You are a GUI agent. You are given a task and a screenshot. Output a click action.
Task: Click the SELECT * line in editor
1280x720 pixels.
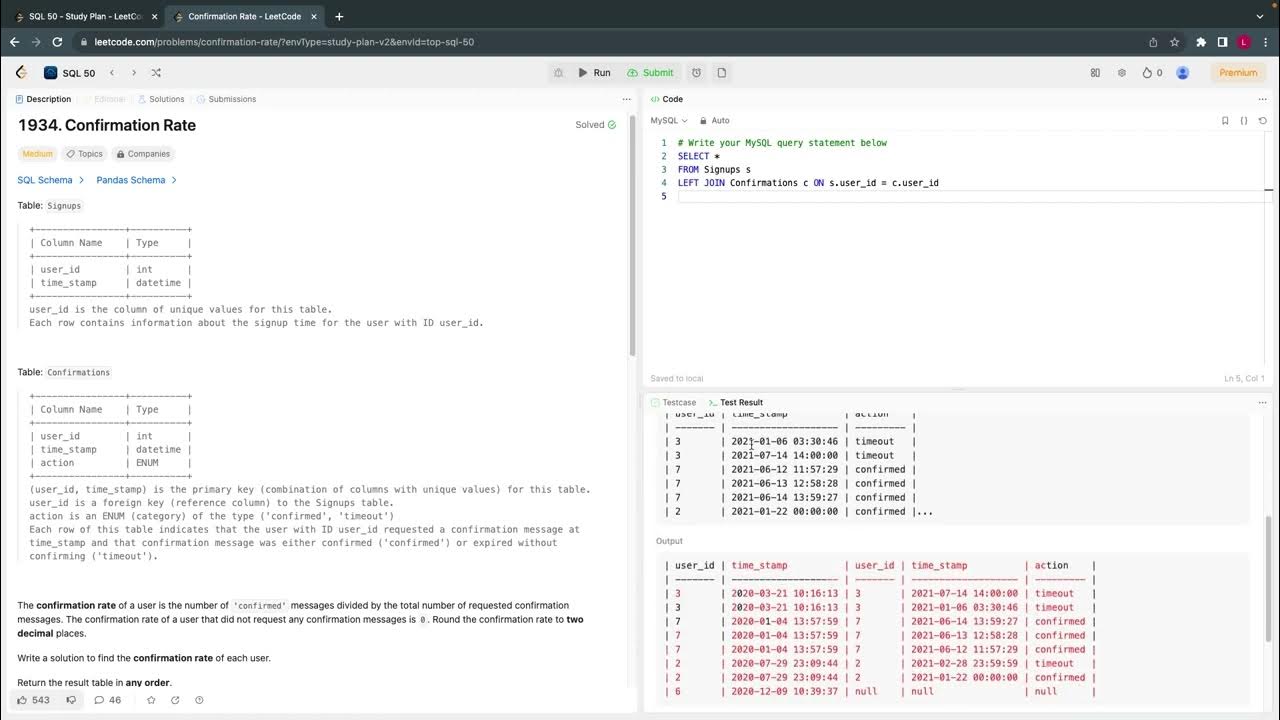[699, 156]
